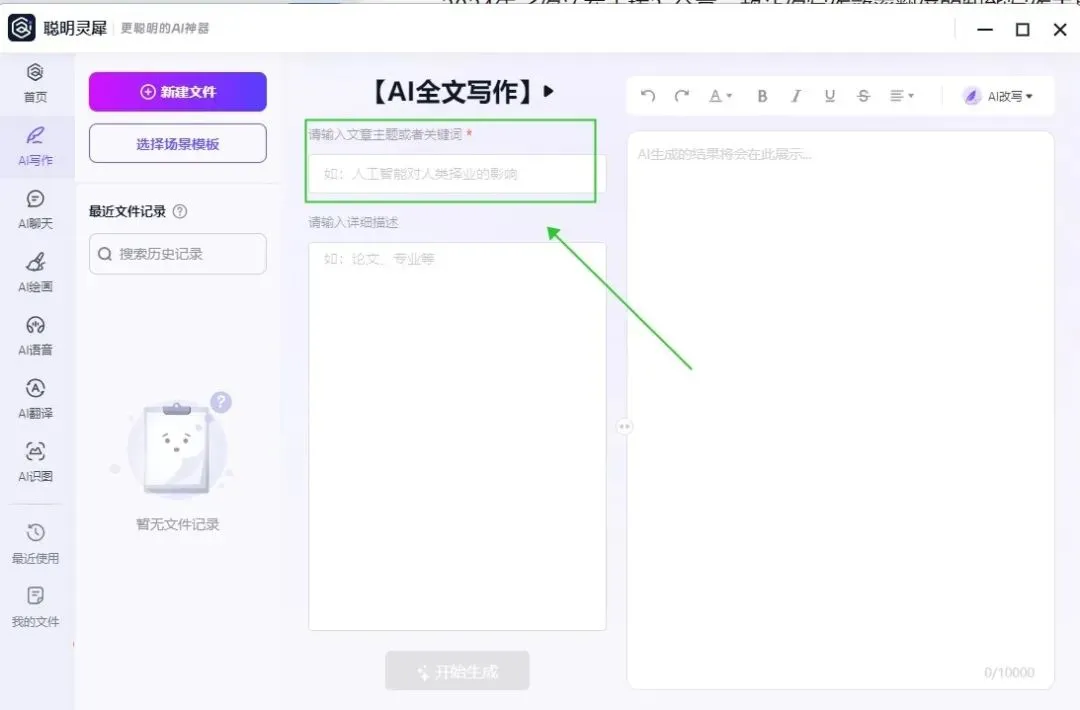Toggle bold formatting
Viewport: 1080px width, 710px height.
coord(762,96)
